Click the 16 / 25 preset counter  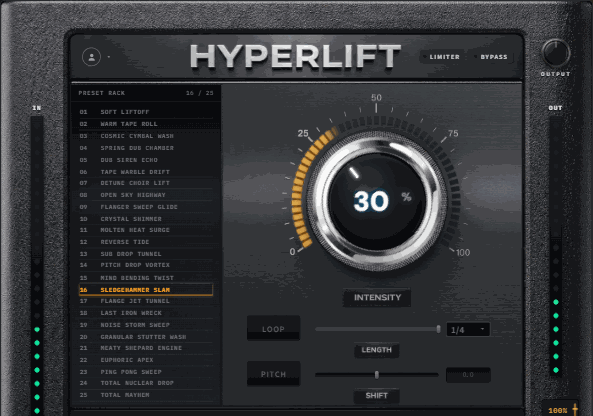coord(200,93)
